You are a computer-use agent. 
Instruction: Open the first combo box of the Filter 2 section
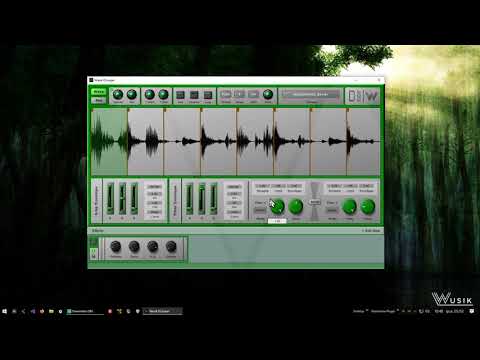[334, 186]
